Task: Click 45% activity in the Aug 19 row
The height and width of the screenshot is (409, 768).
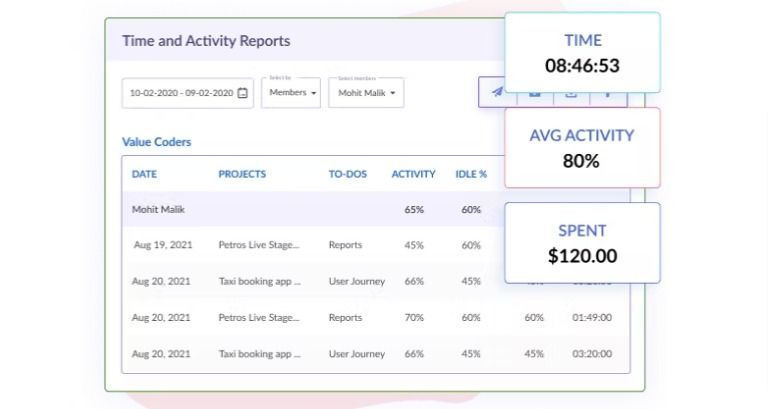Action: point(414,245)
